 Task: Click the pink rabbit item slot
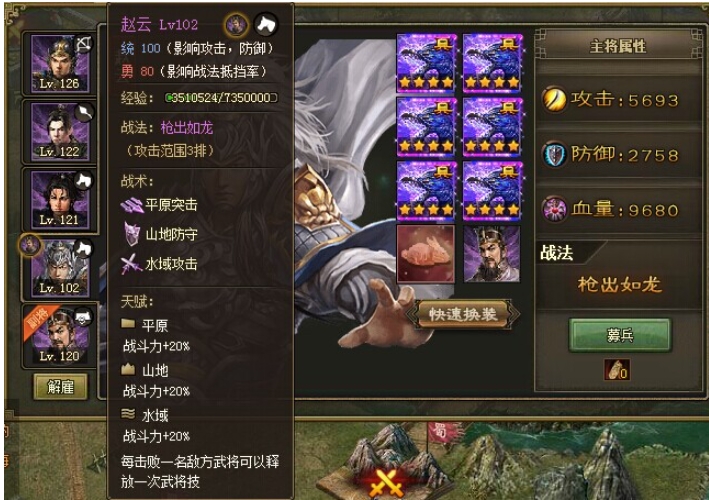426,254
